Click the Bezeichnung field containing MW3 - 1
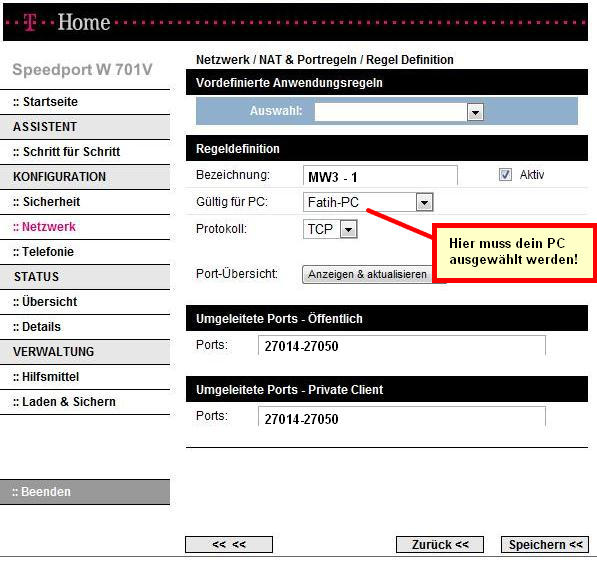 pos(380,176)
